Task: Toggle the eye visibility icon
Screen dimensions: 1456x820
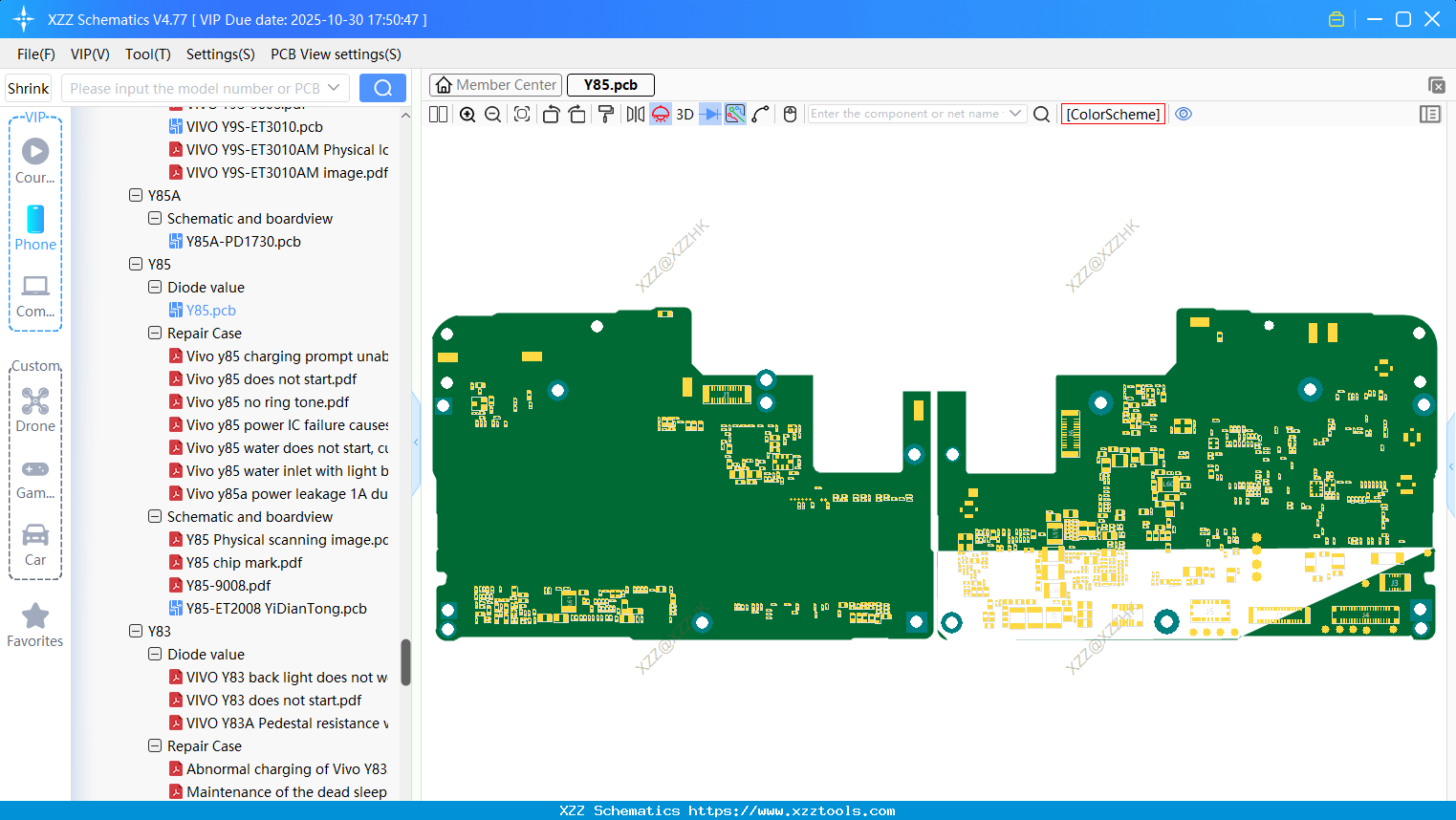Action: pos(1184,114)
